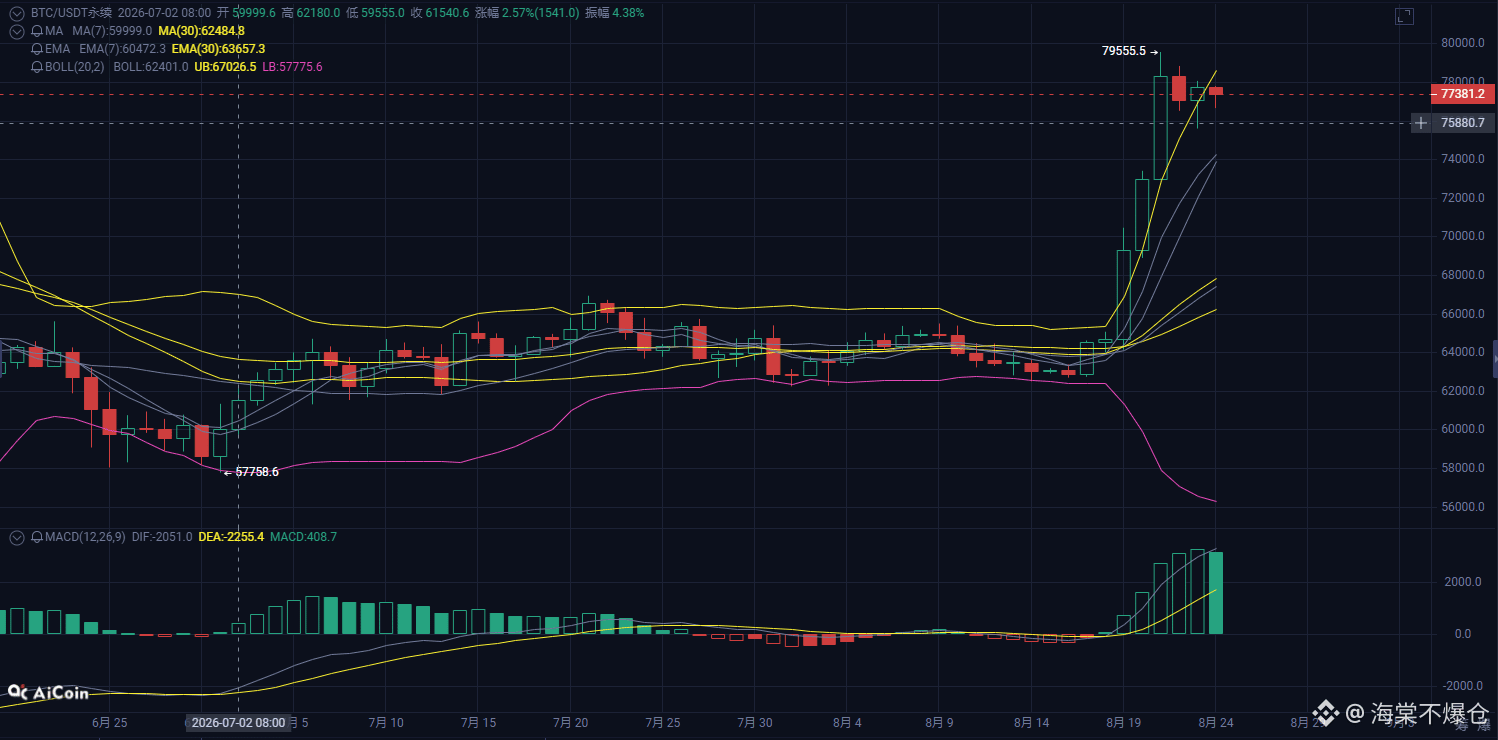
Task: Set alert bell for BOLL indicator
Action: (x=37, y=67)
